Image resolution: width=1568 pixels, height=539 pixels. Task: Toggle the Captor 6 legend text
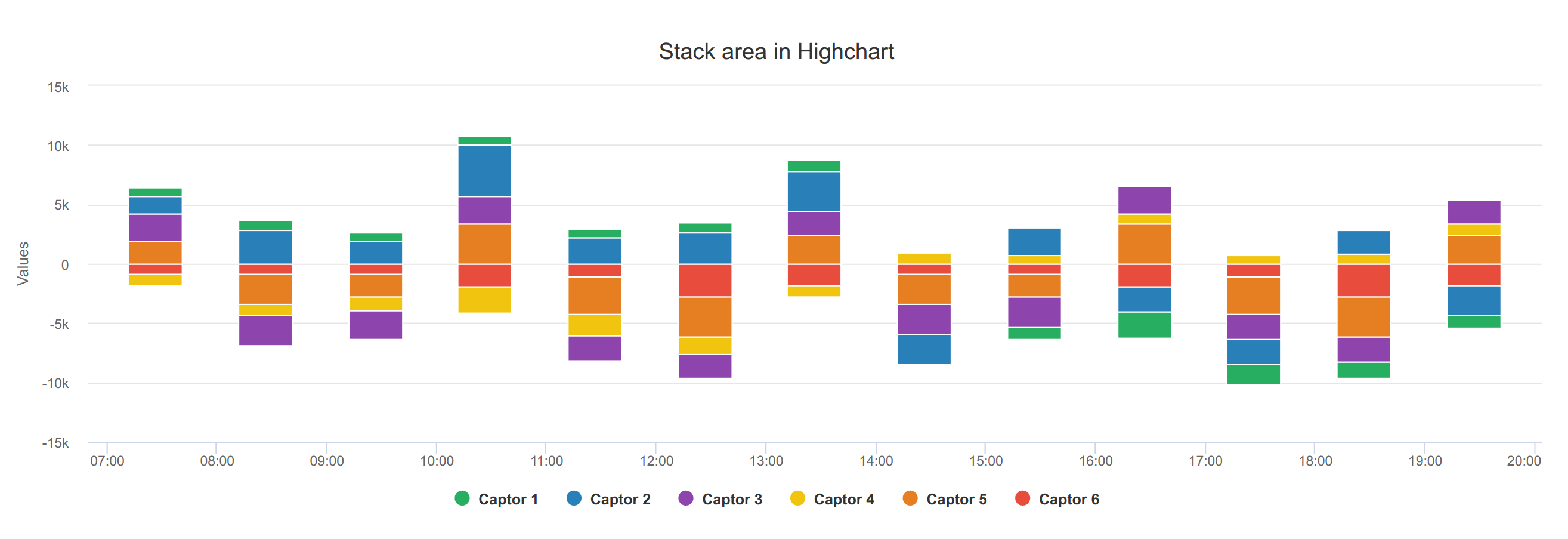point(1069,500)
